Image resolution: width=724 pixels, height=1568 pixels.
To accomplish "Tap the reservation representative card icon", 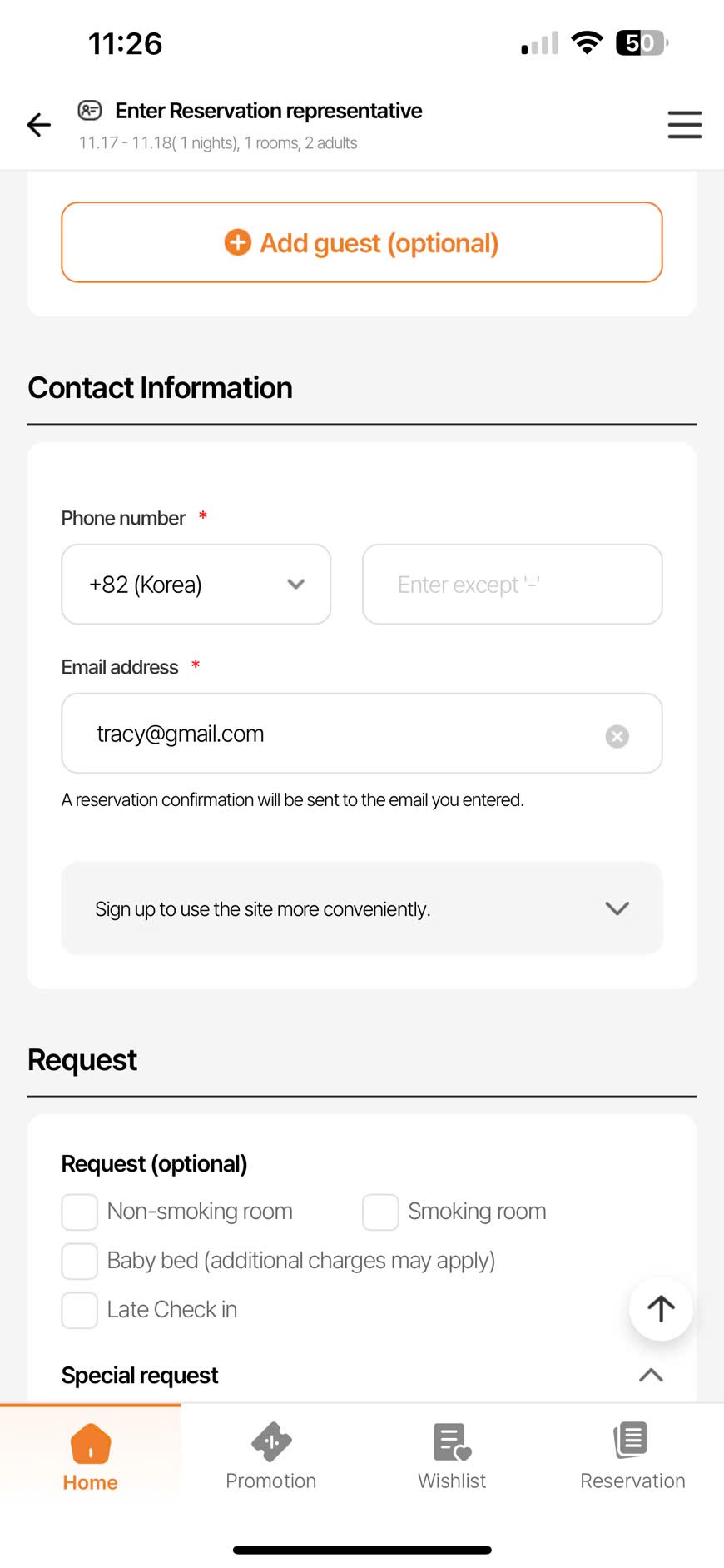I will pos(90,110).
